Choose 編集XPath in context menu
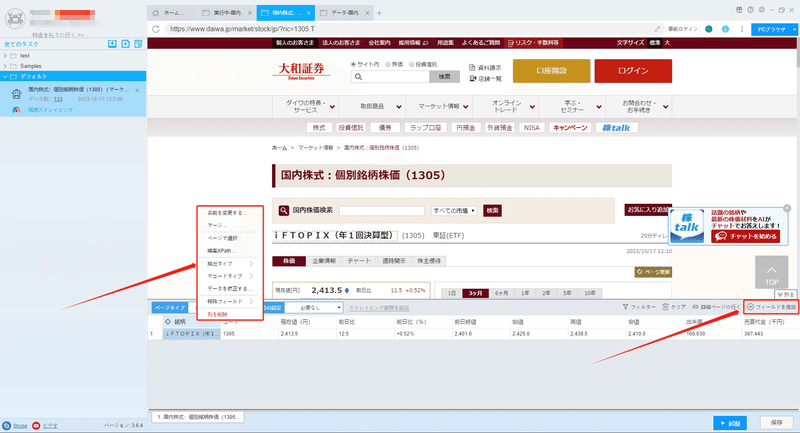800x433 pixels. (x=220, y=251)
